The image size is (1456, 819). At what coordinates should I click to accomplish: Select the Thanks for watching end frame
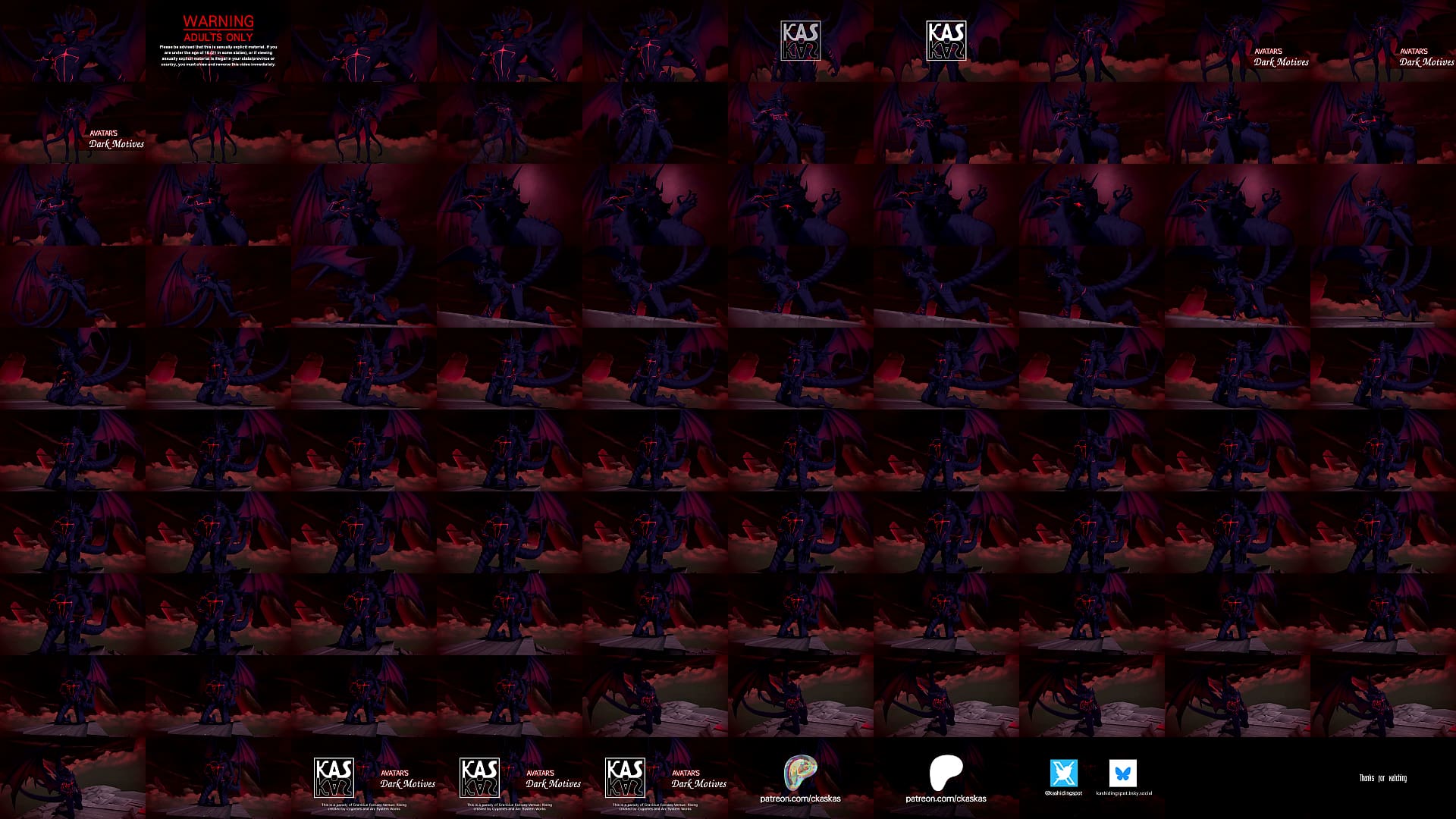coord(1383,778)
